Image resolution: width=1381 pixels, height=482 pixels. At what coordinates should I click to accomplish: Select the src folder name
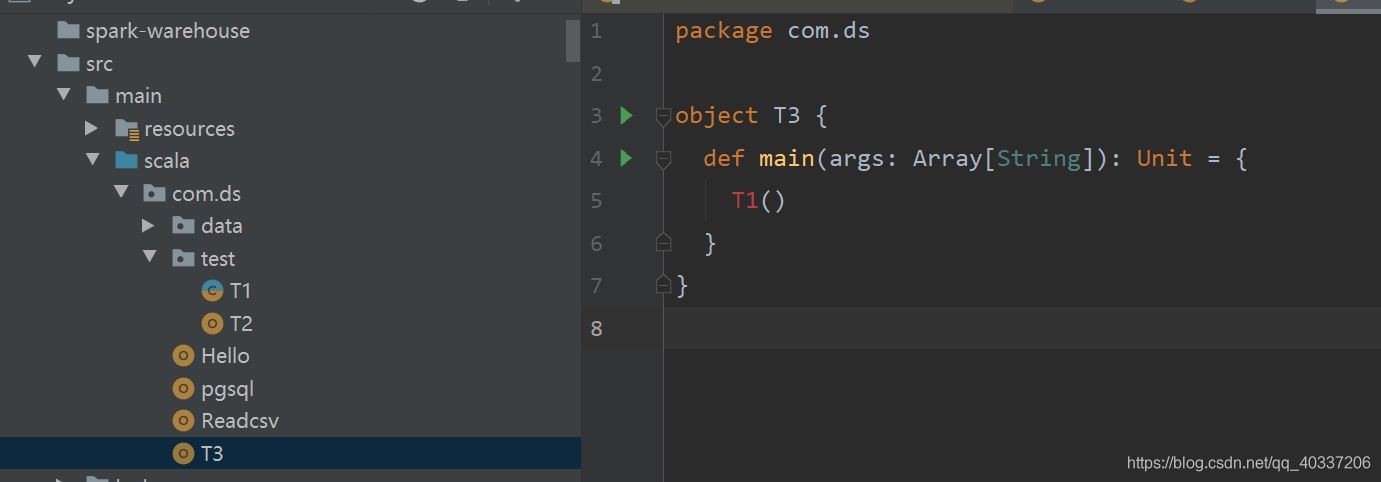[99, 64]
